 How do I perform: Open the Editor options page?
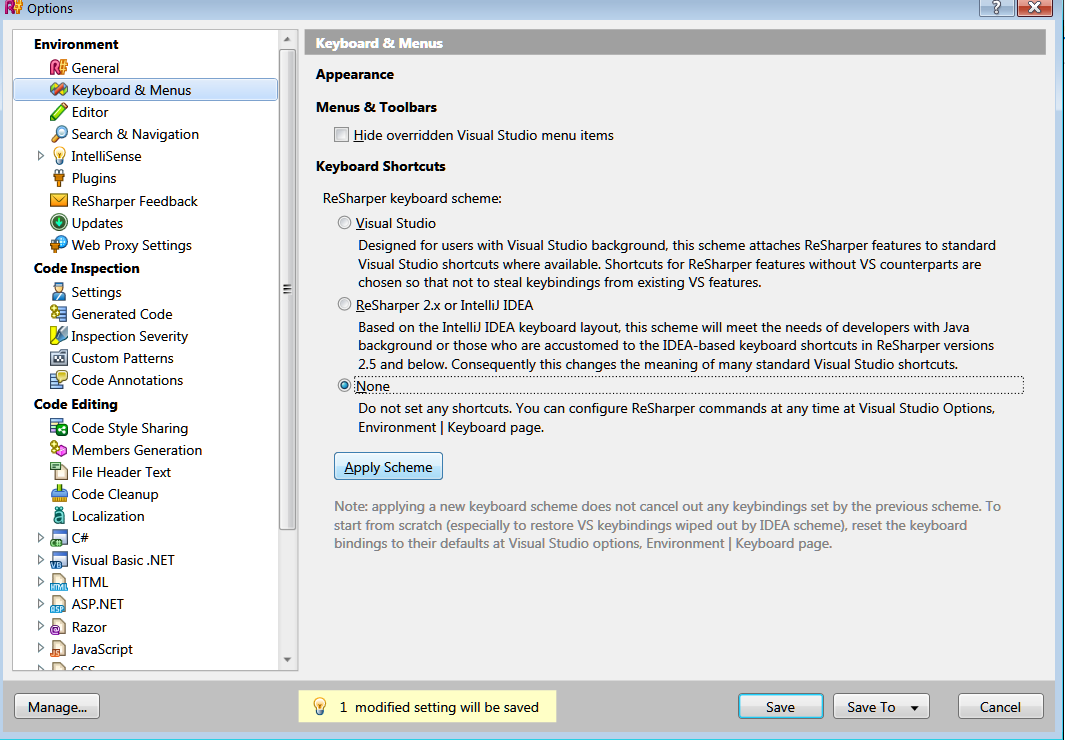(x=90, y=112)
